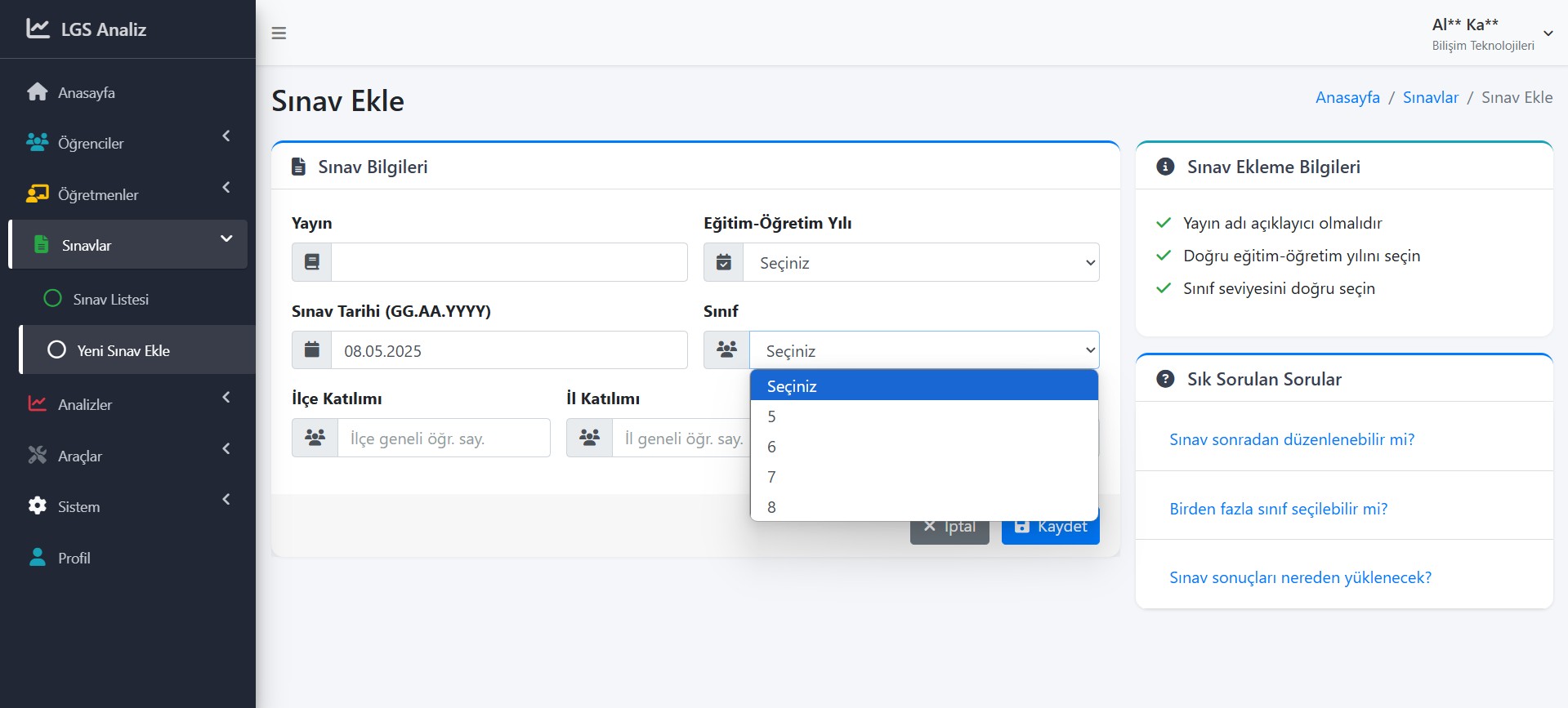Viewport: 1568px width, 708px height.
Task: Click the users icon beside Sınıf dropdown
Action: tap(726, 350)
